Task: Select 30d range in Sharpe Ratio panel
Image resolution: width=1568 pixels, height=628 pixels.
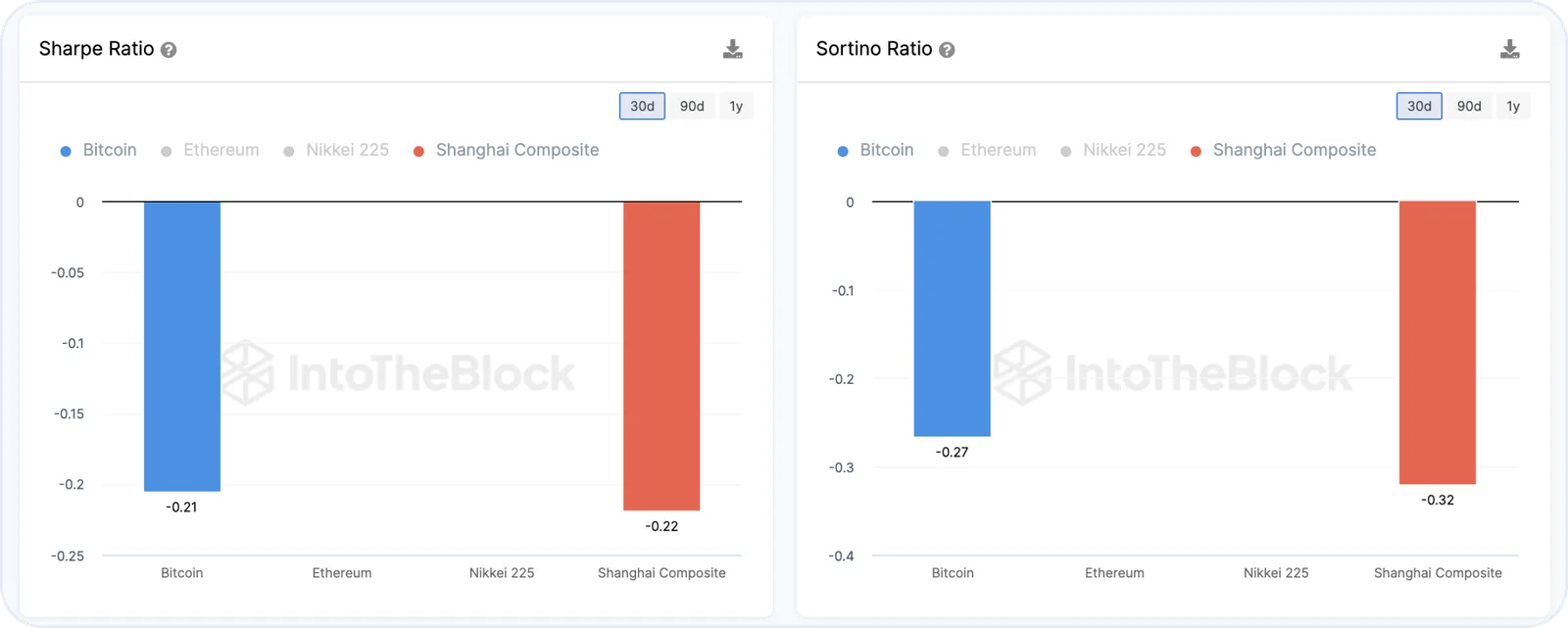Action: 642,106
